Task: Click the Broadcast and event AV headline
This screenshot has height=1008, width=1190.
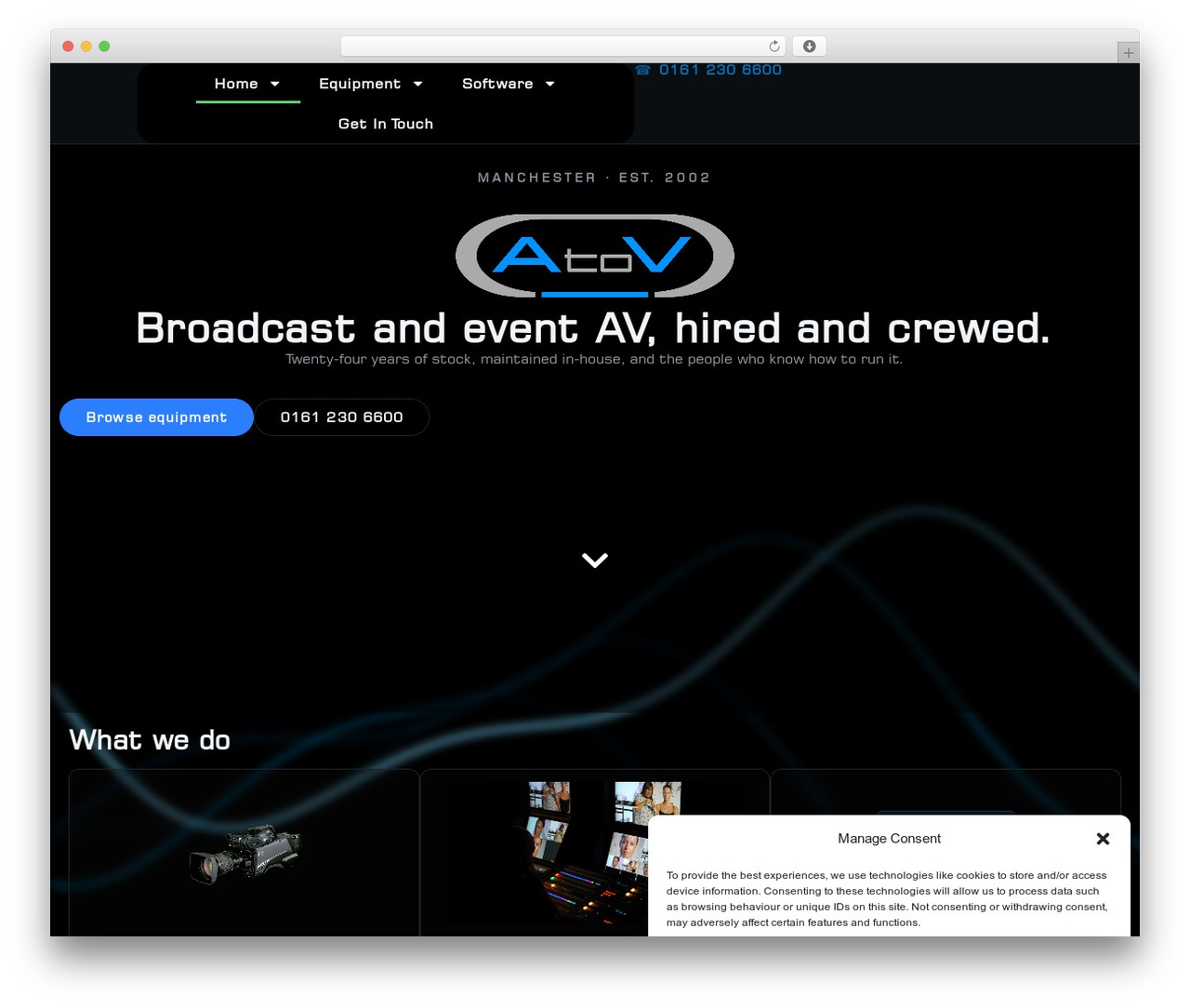Action: pos(593,328)
